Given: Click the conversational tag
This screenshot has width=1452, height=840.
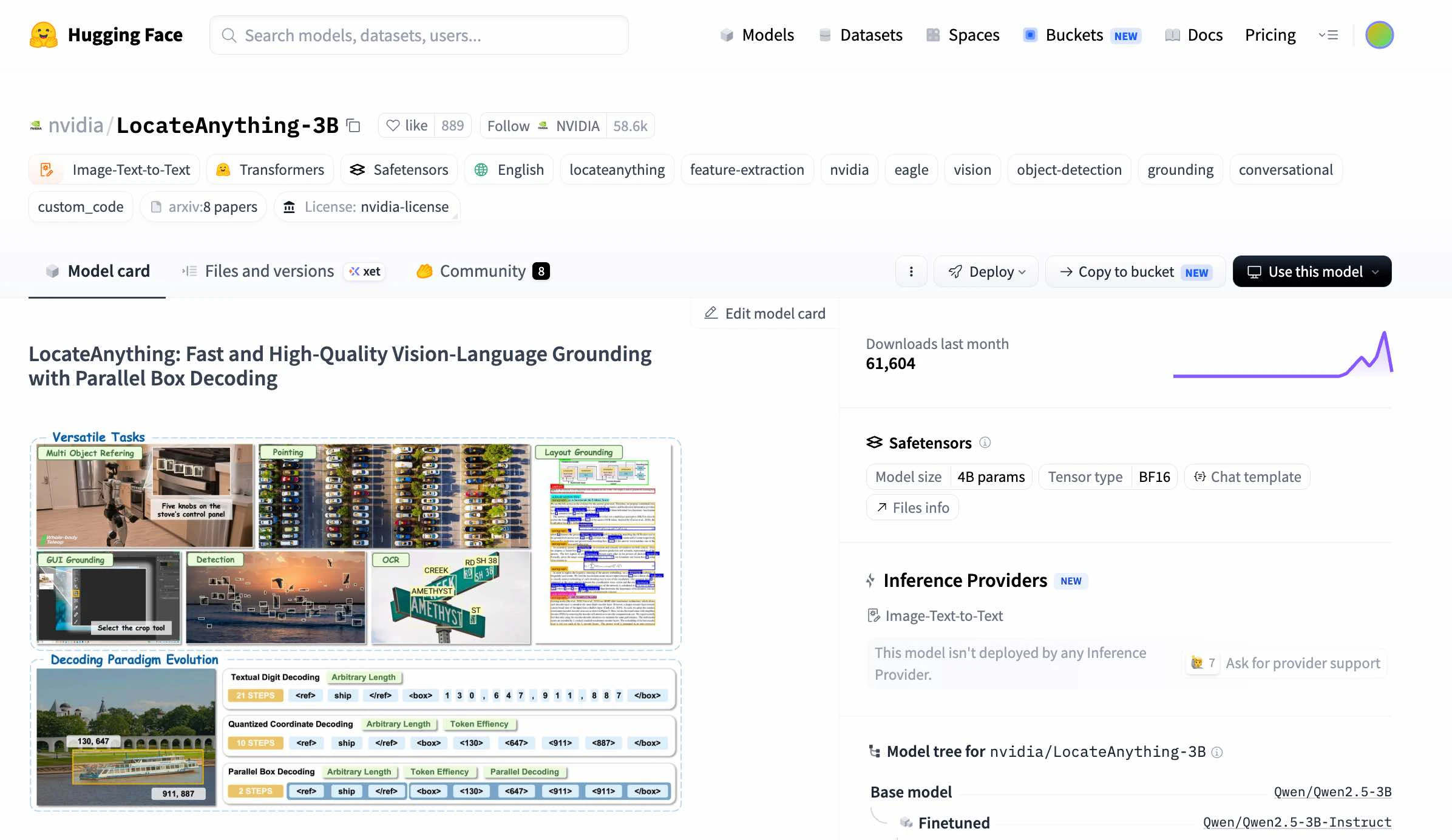Looking at the screenshot, I should pos(1286,170).
